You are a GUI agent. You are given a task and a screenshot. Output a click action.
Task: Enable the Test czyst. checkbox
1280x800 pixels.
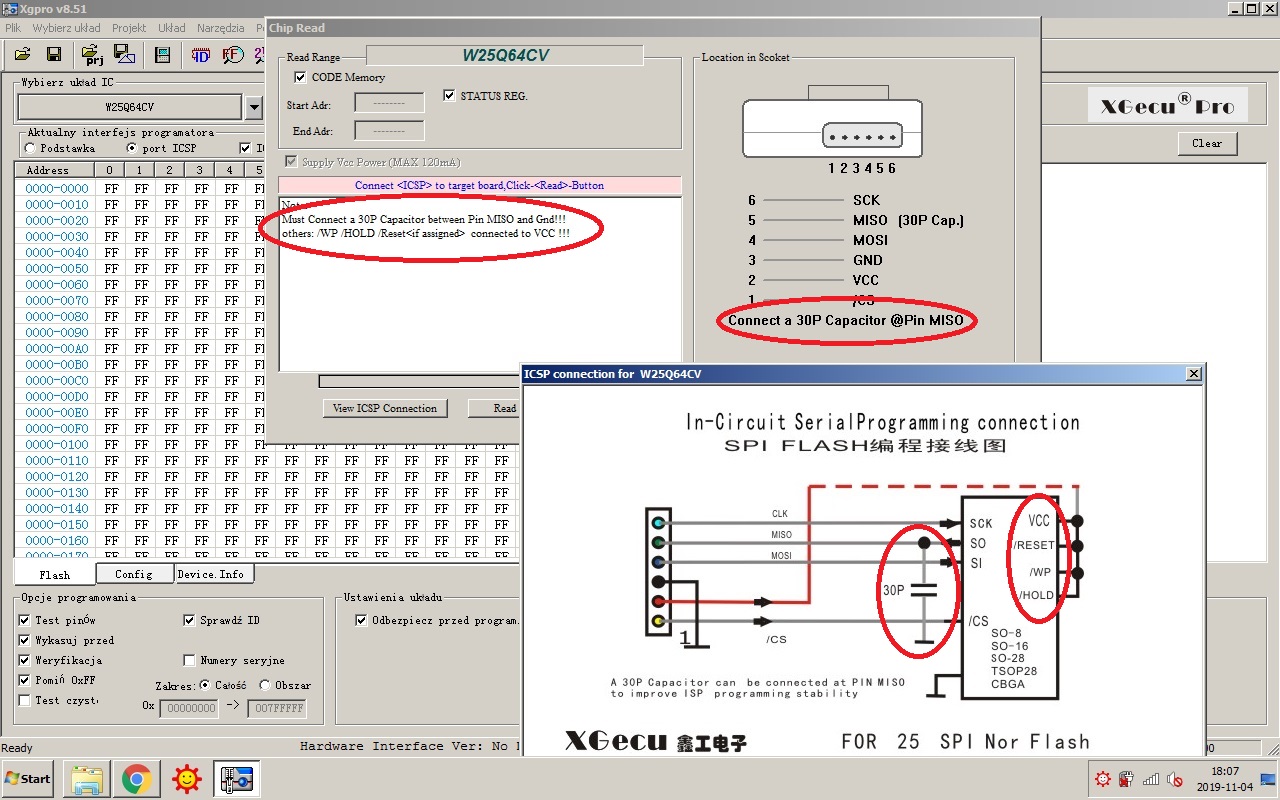coord(25,700)
